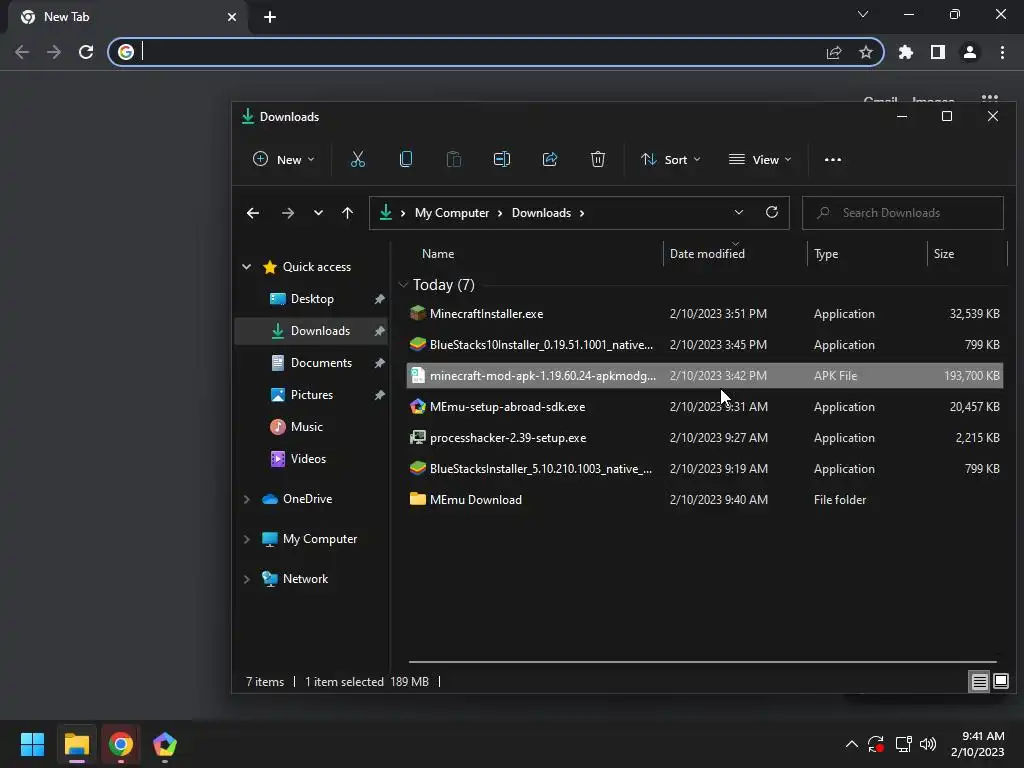Screen dimensions: 1024x768
Task: Refresh the Downloads folder view
Action: coord(771,212)
